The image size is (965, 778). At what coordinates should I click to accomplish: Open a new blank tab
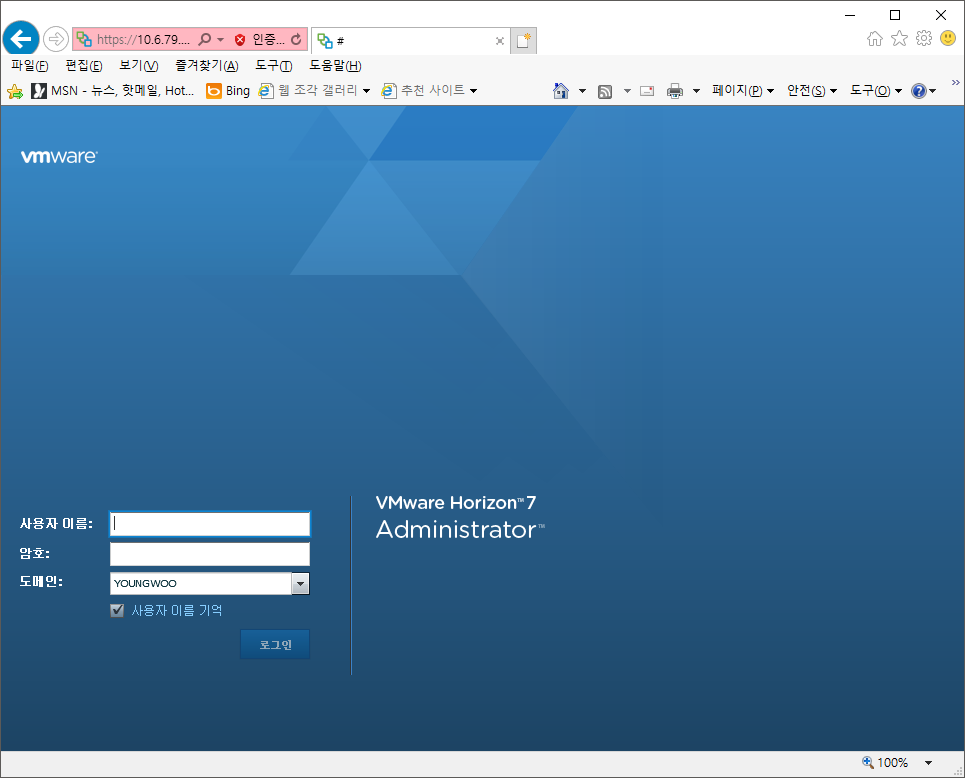tap(524, 41)
